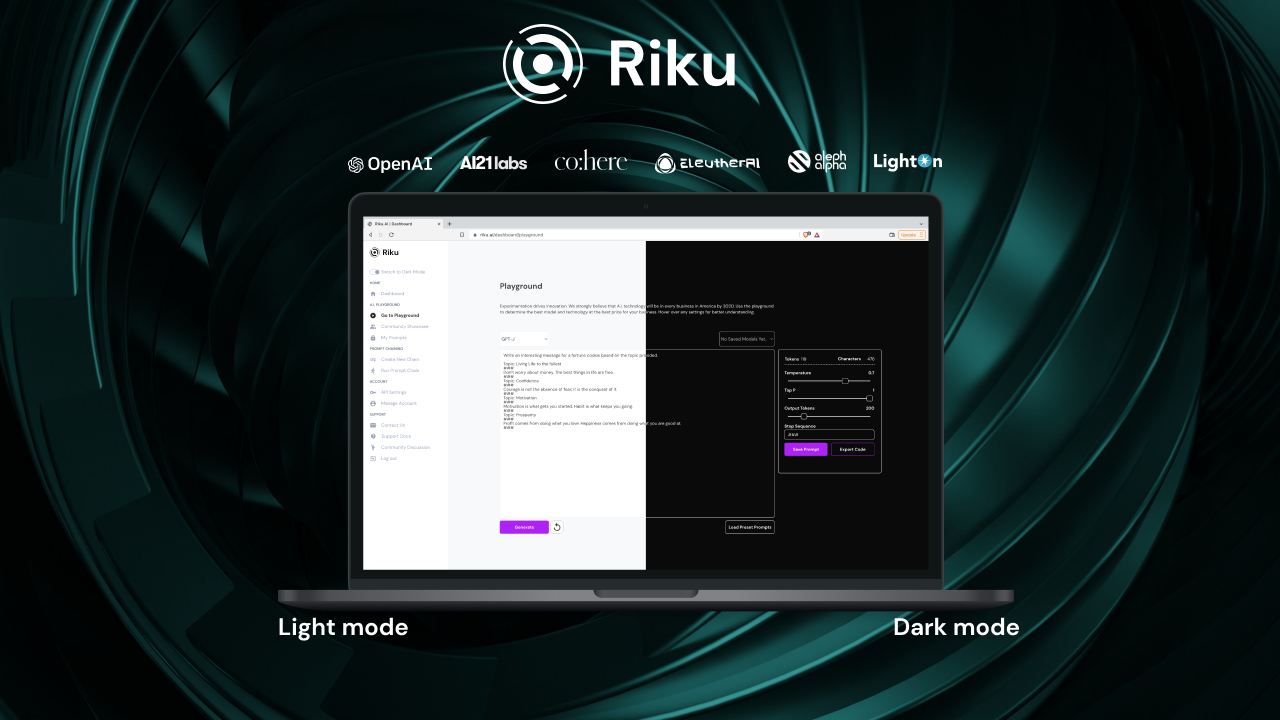
Task: Open the GPT-J model dropdown
Action: coord(524,339)
